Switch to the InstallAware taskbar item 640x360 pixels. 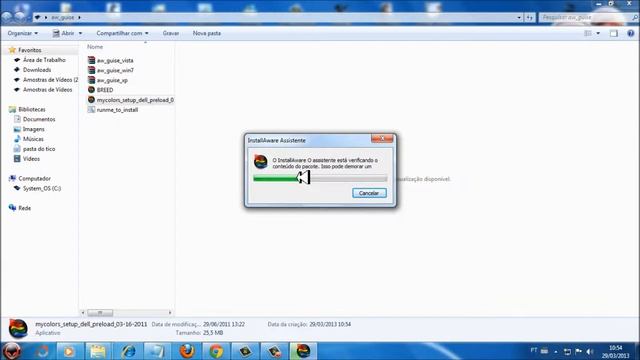tap(303, 351)
